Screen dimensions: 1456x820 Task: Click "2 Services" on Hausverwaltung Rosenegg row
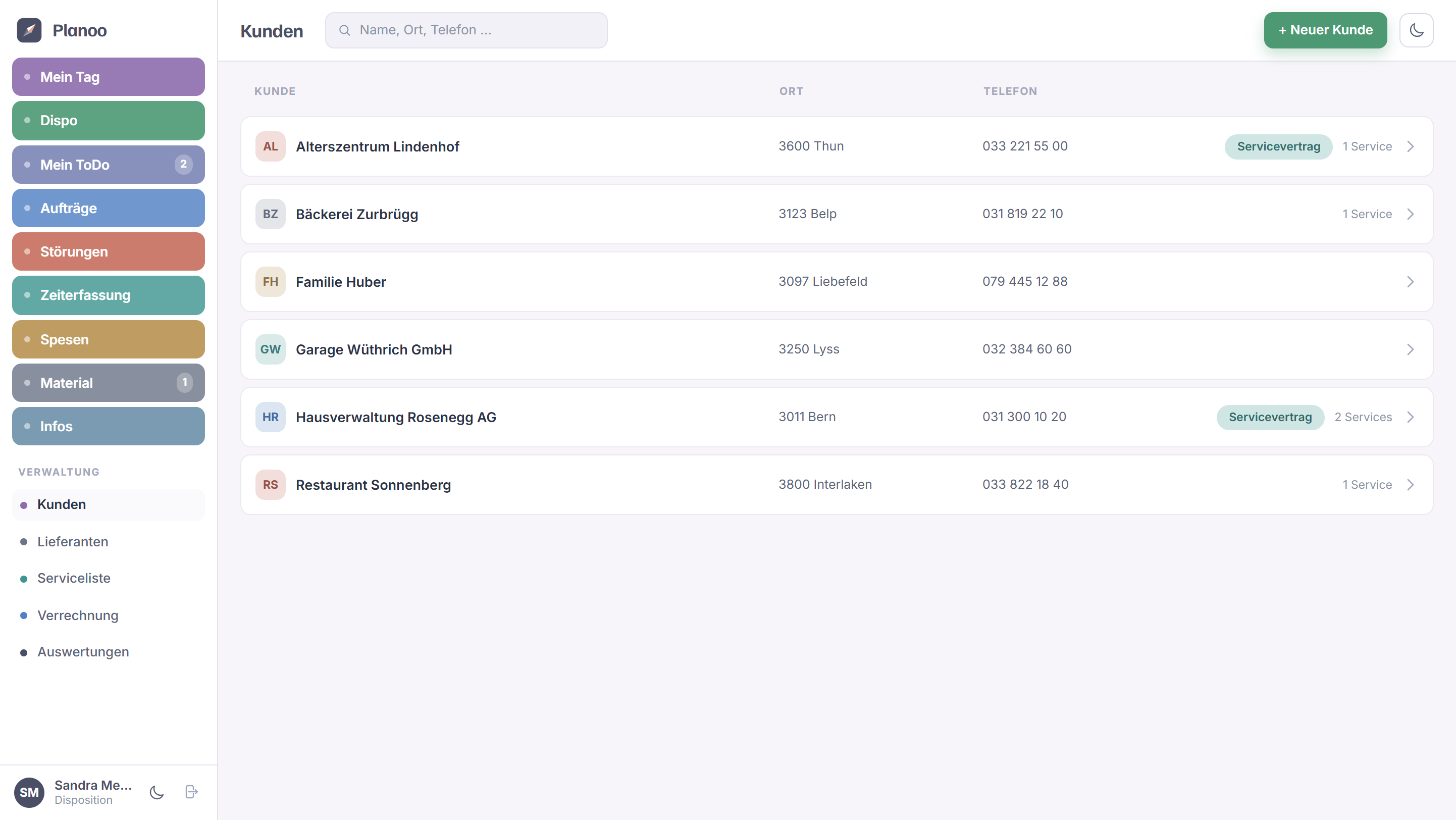click(1363, 417)
